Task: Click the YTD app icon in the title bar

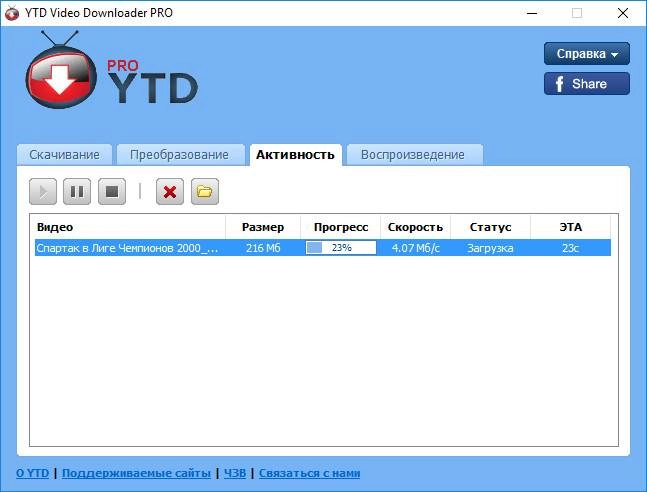Action: click(12, 13)
